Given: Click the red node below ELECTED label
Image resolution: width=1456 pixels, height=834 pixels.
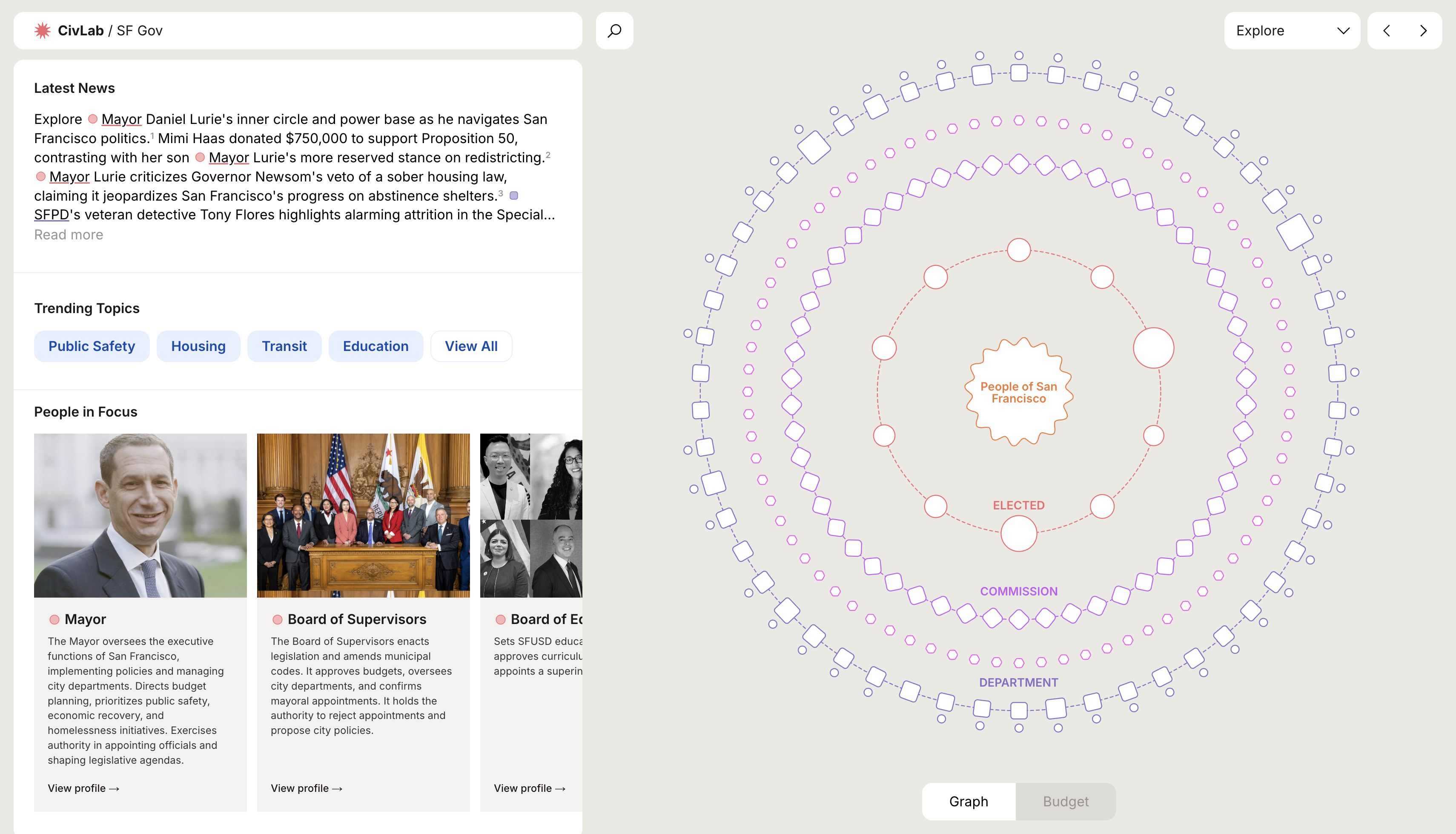Looking at the screenshot, I should point(1018,533).
